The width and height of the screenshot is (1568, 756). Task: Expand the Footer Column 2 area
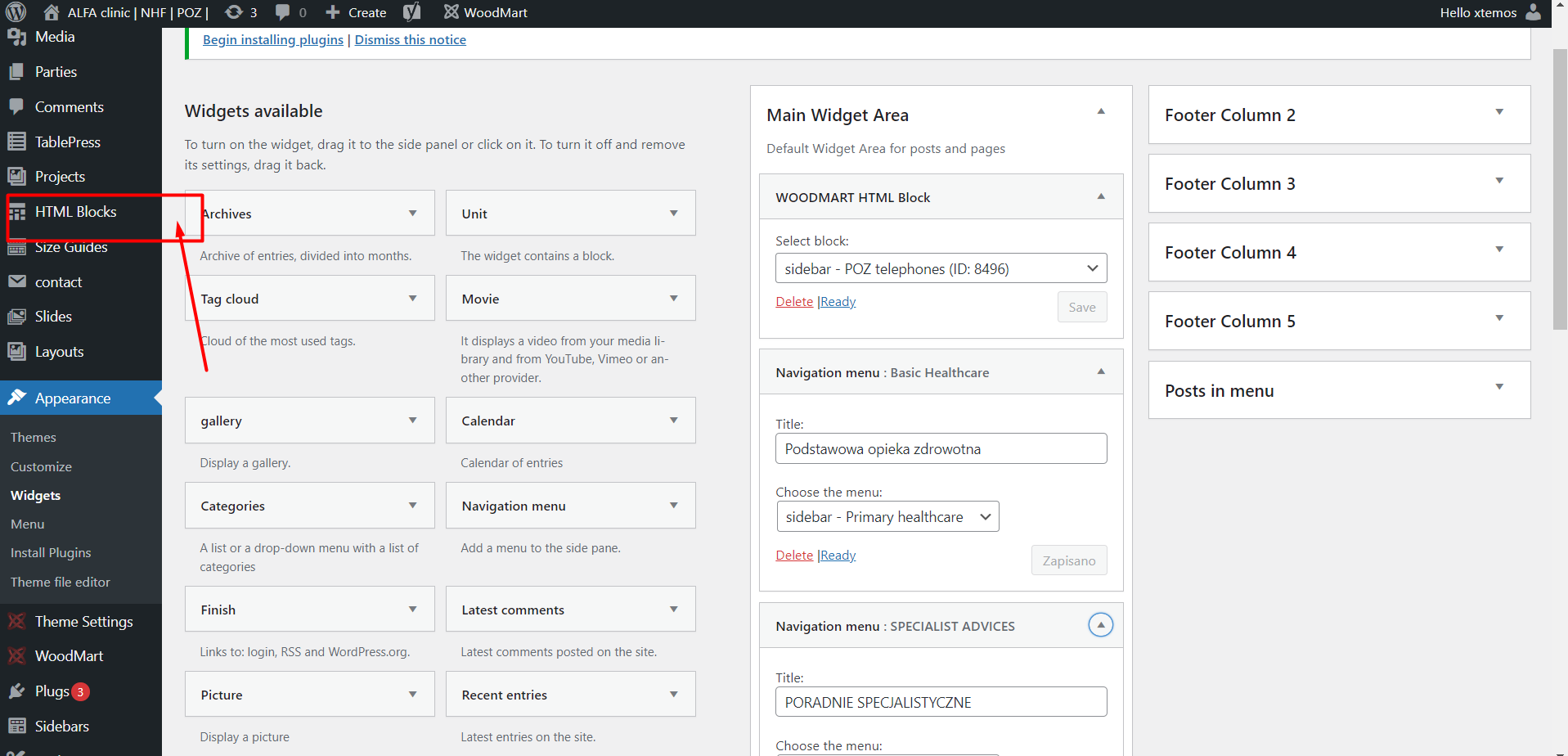(x=1499, y=112)
